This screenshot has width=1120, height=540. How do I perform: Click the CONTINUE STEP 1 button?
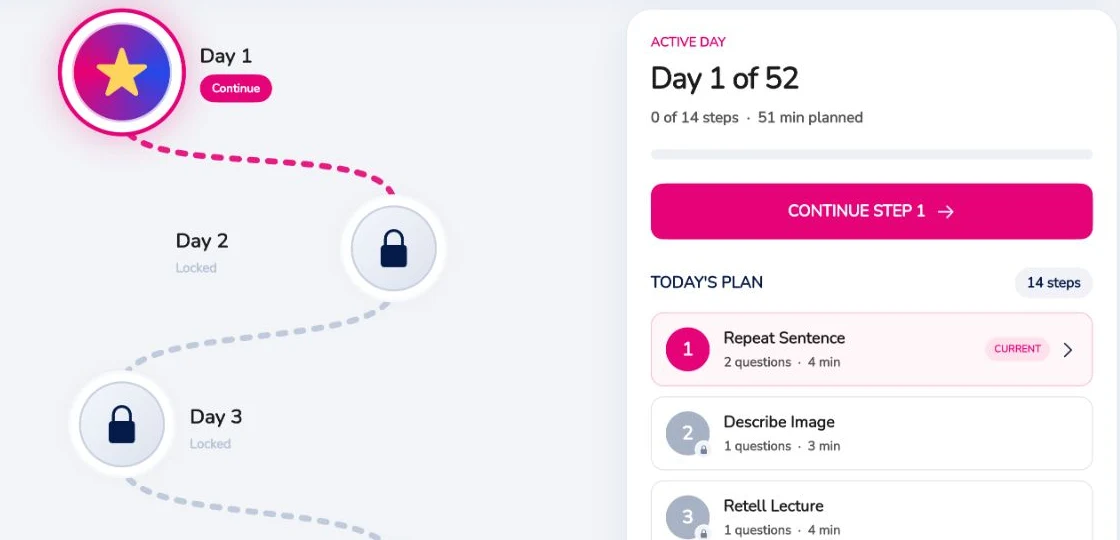871,211
